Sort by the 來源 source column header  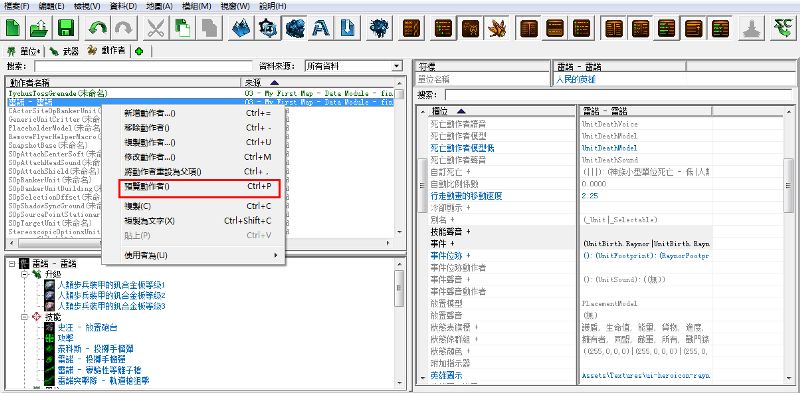pos(317,82)
